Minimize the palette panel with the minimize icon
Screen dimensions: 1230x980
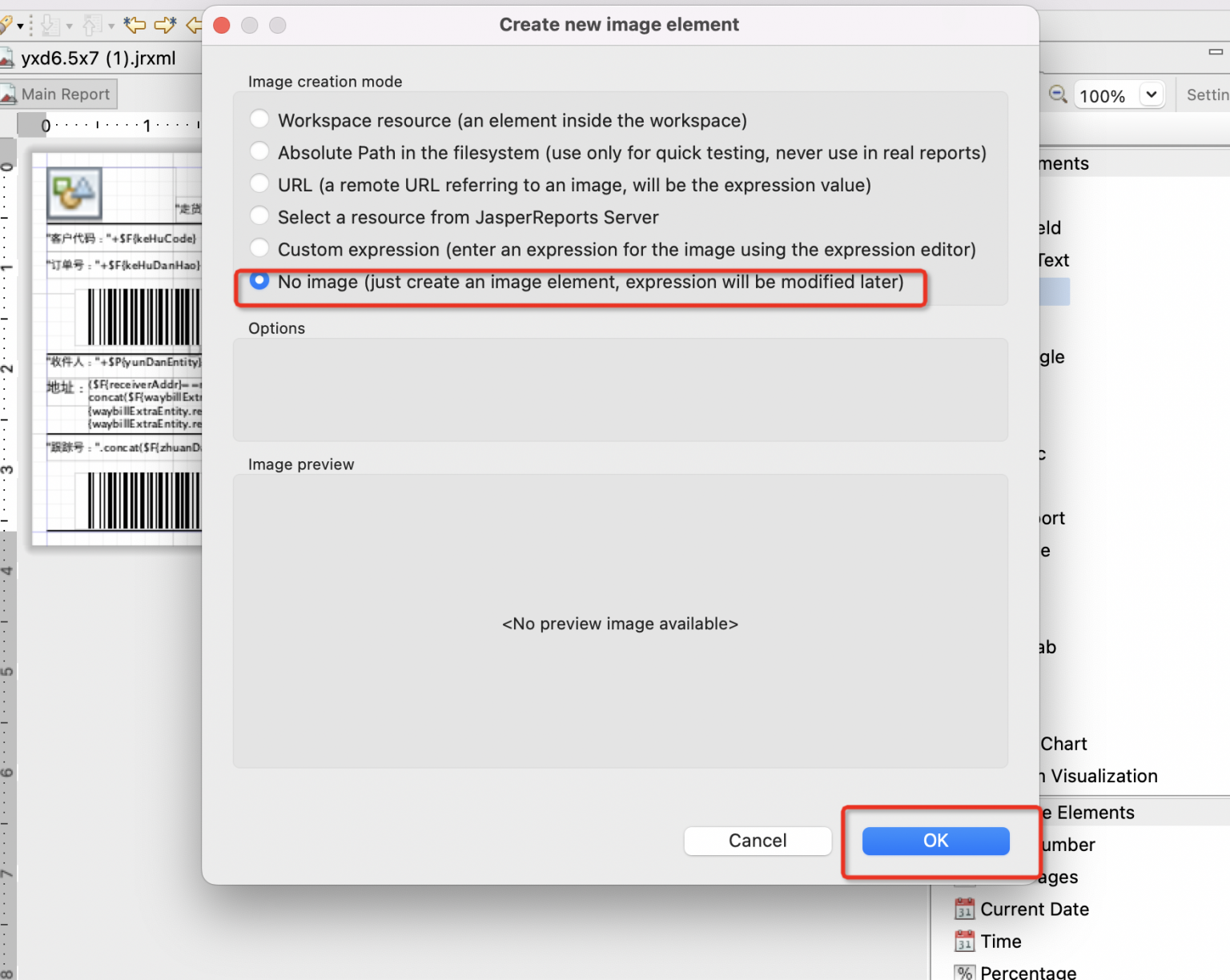pos(1215,52)
